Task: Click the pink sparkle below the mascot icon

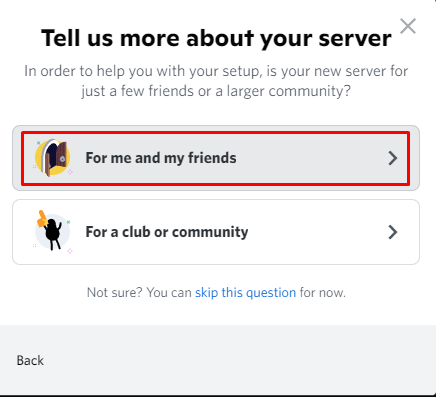Action: 70,251
